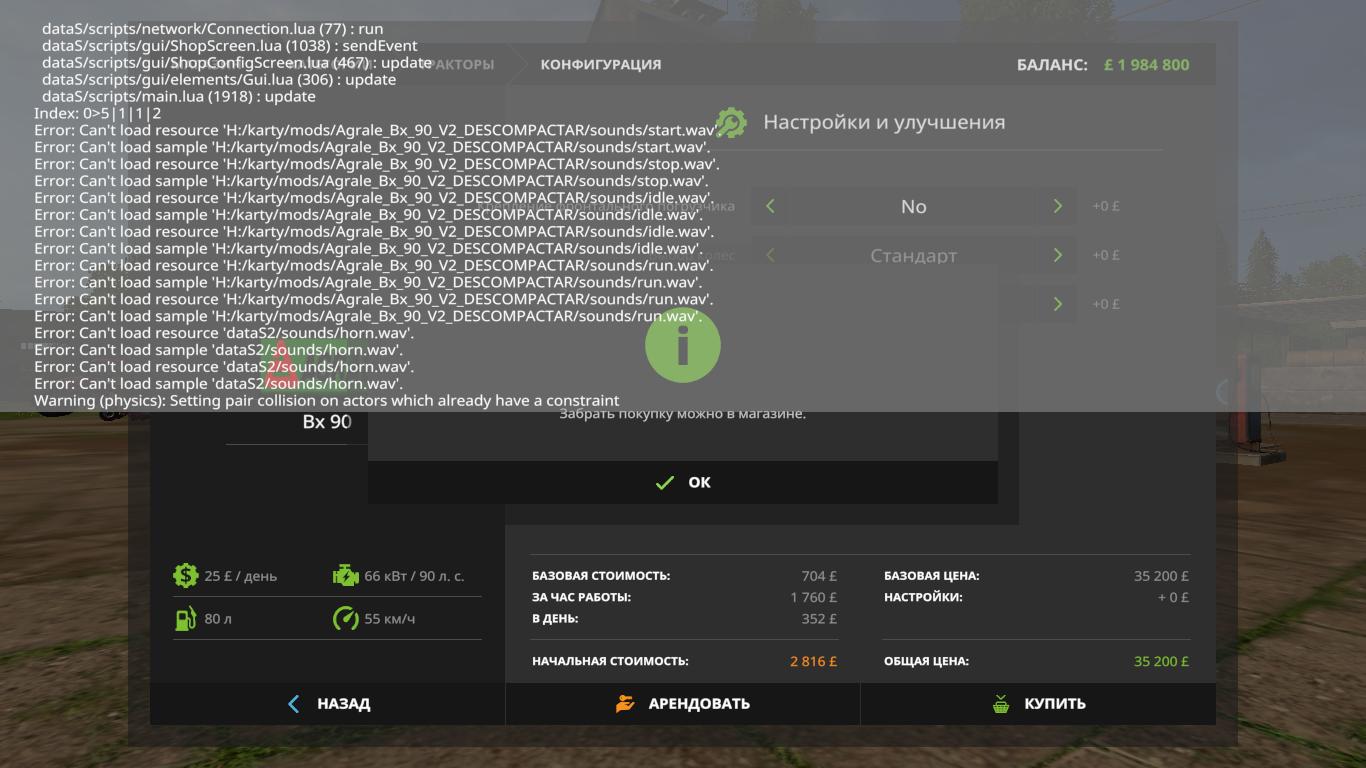The image size is (1366, 768).
Task: Click the rent hand icon beside АРЕНДОВАТЬ
Action: point(625,704)
